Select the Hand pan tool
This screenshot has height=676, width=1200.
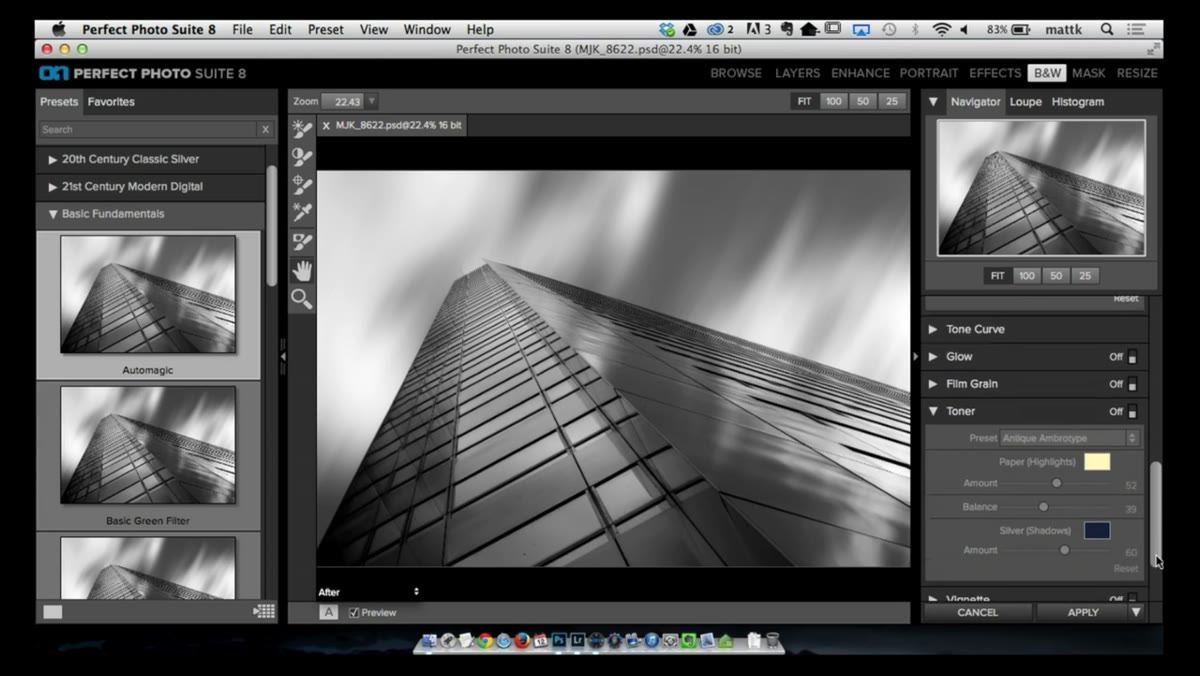tap(301, 270)
